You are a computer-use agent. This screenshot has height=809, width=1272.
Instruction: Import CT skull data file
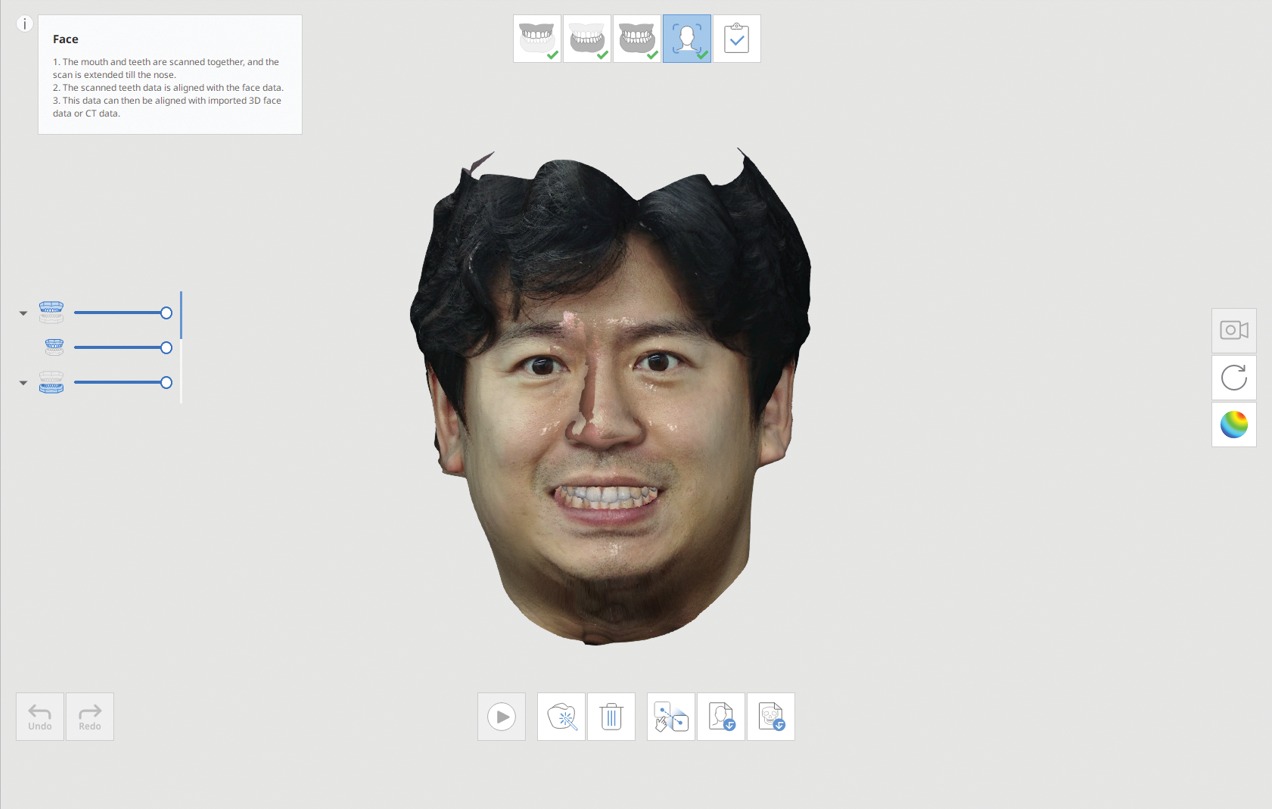pos(771,716)
